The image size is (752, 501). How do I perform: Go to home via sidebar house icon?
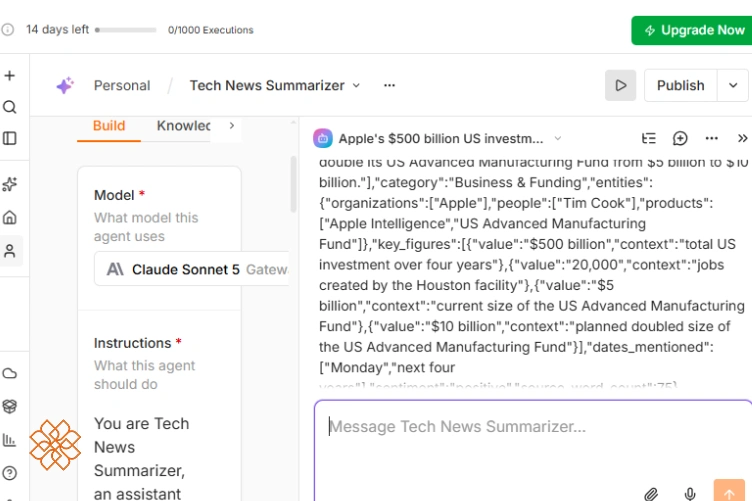(x=10, y=218)
